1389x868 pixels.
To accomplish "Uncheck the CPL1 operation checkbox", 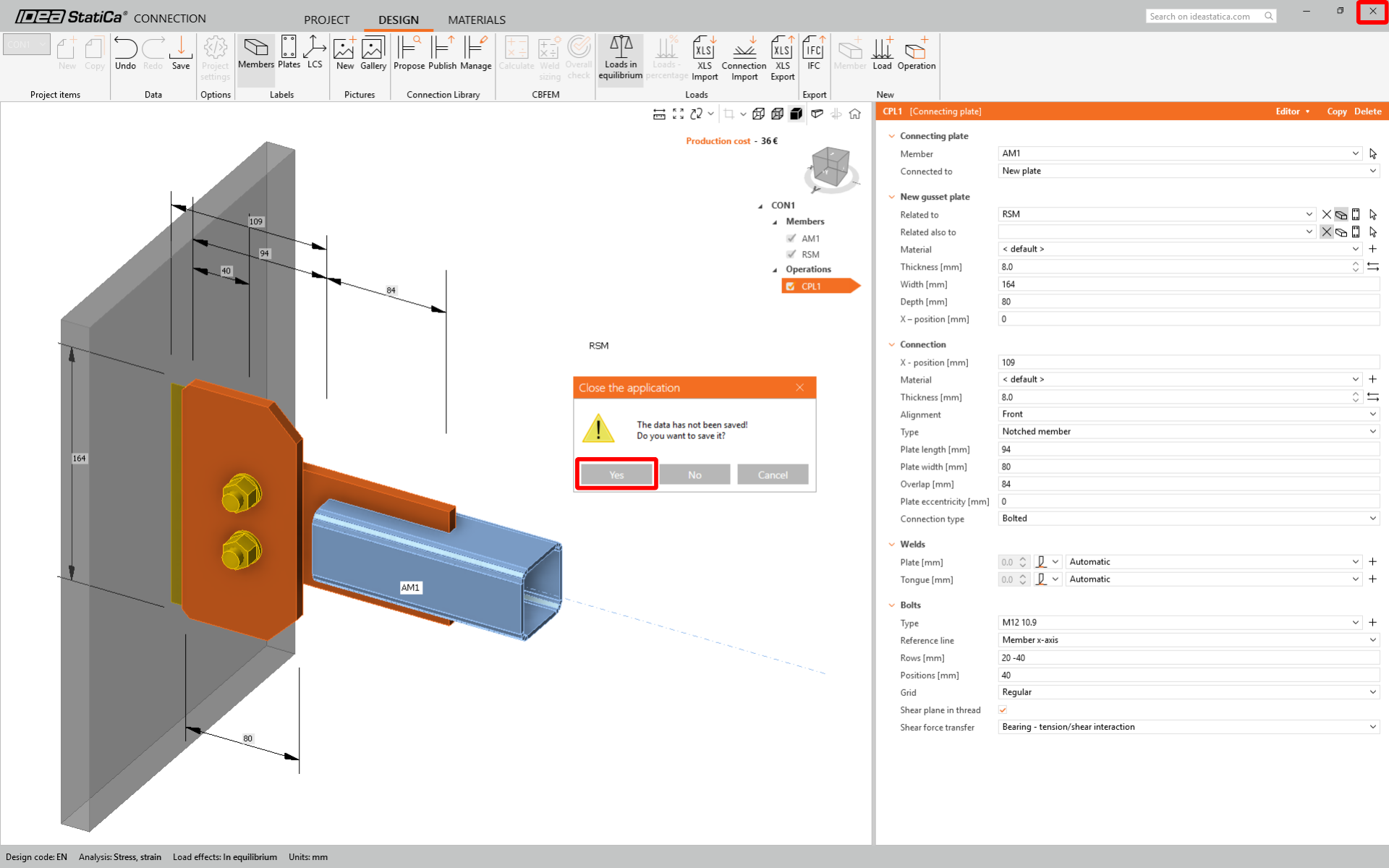I will [x=791, y=286].
